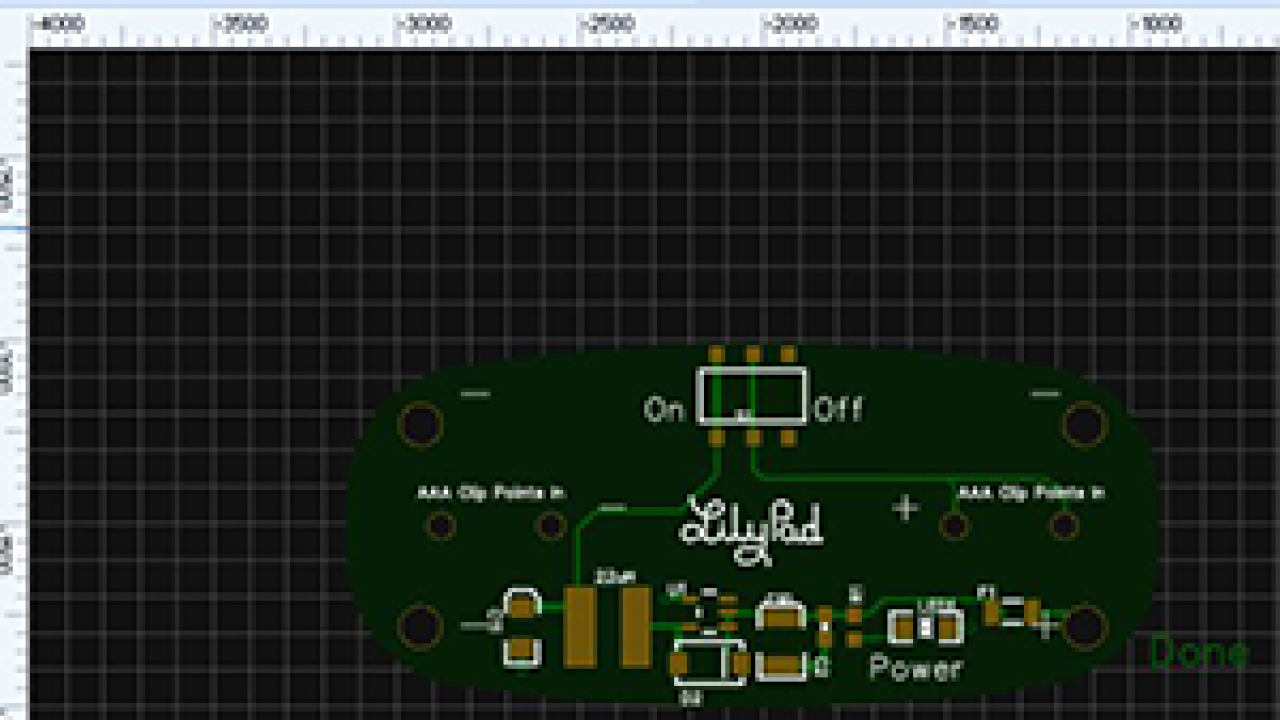Select the left pad of the 22uH inductor
The height and width of the screenshot is (720, 1280).
tap(580, 627)
